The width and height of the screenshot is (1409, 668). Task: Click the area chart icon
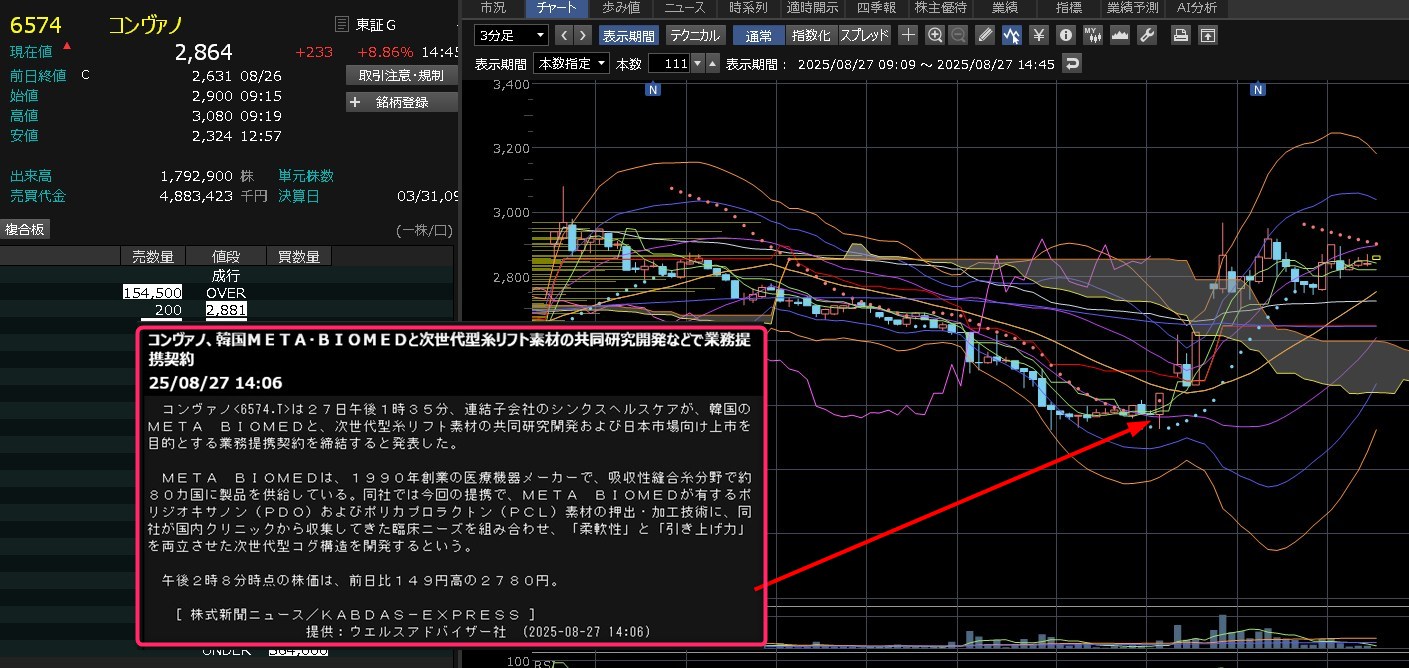click(x=1120, y=35)
